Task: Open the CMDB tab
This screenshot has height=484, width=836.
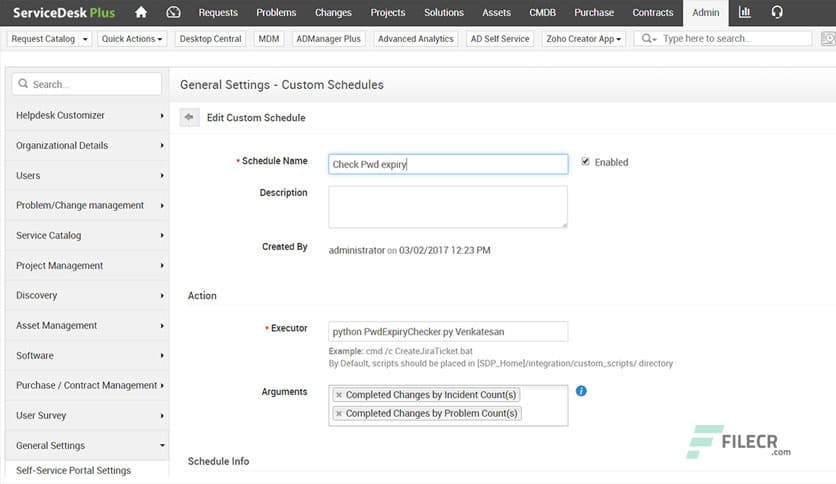Action: pyautogui.click(x=542, y=12)
